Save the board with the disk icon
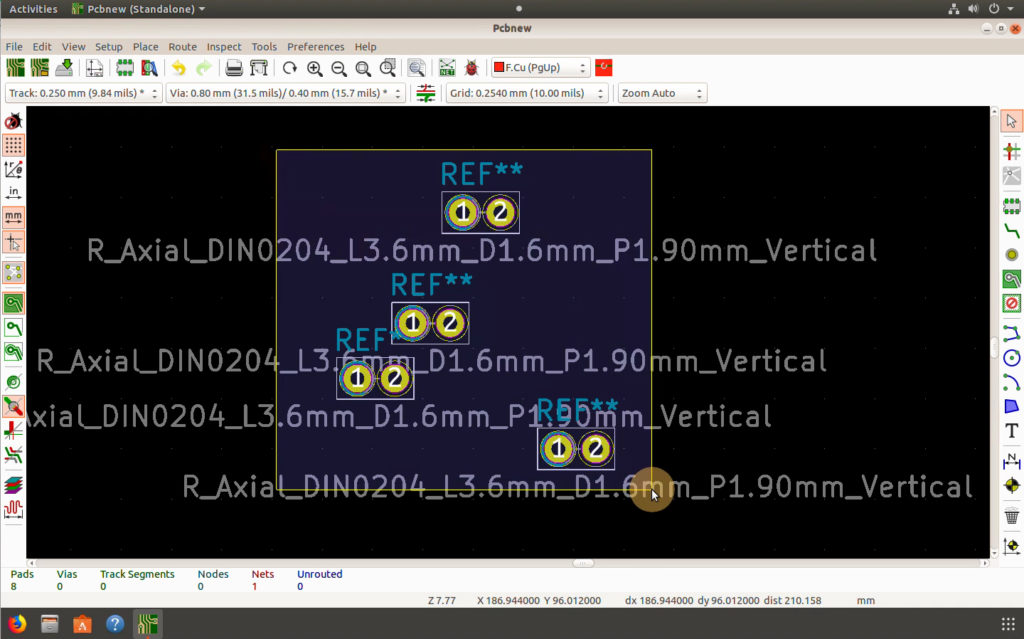This screenshot has height=639, width=1024. pyautogui.click(x=64, y=68)
